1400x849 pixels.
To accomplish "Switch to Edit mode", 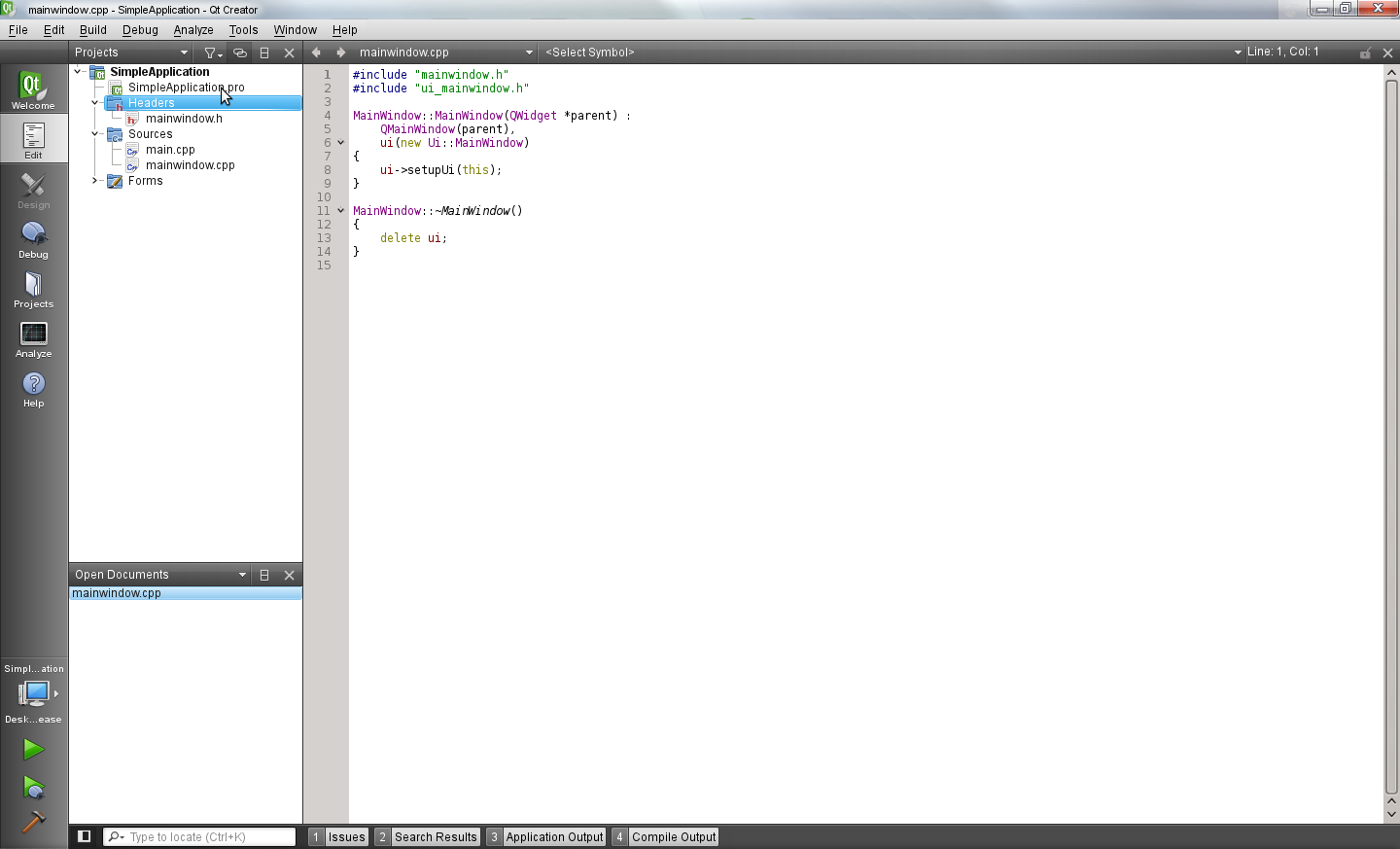I will coord(33,139).
